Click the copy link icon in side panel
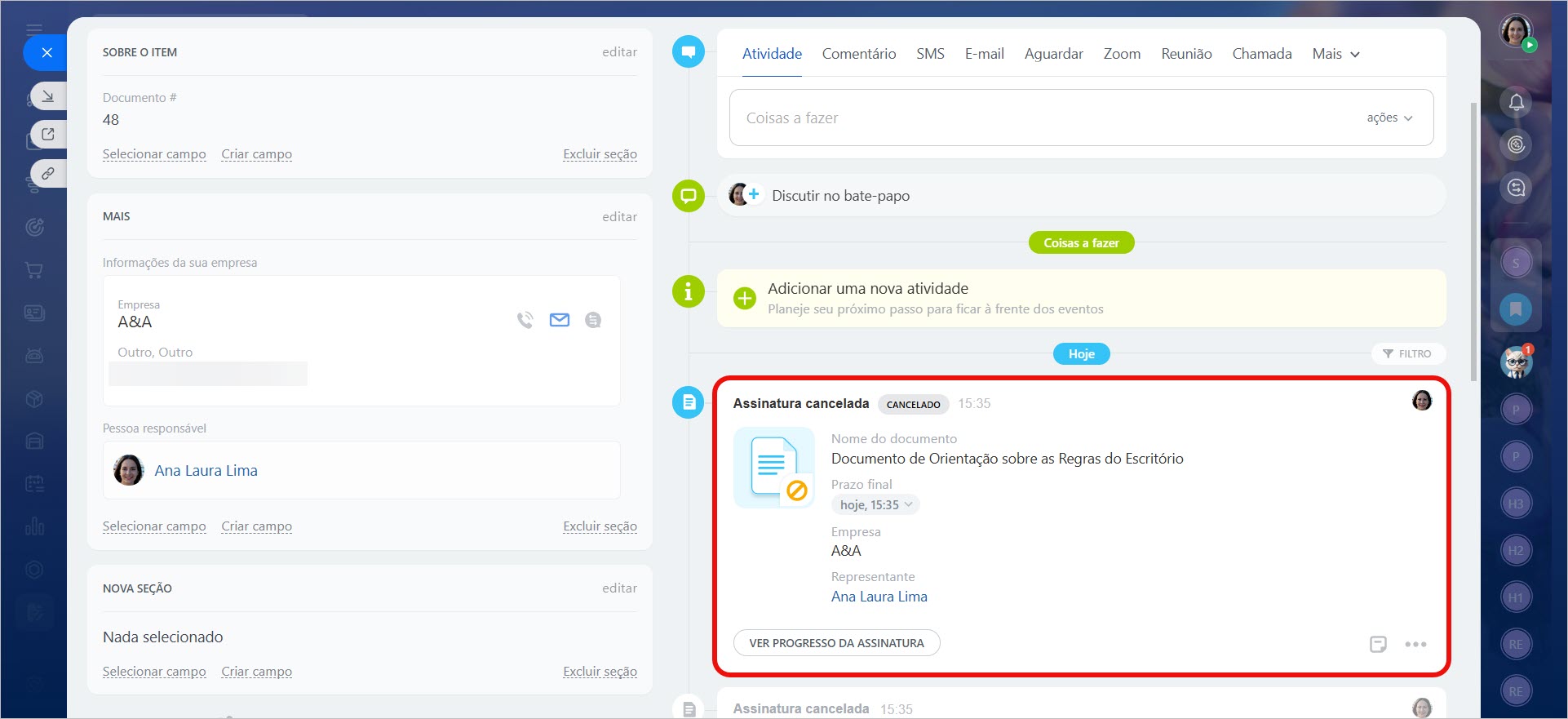 (x=48, y=173)
